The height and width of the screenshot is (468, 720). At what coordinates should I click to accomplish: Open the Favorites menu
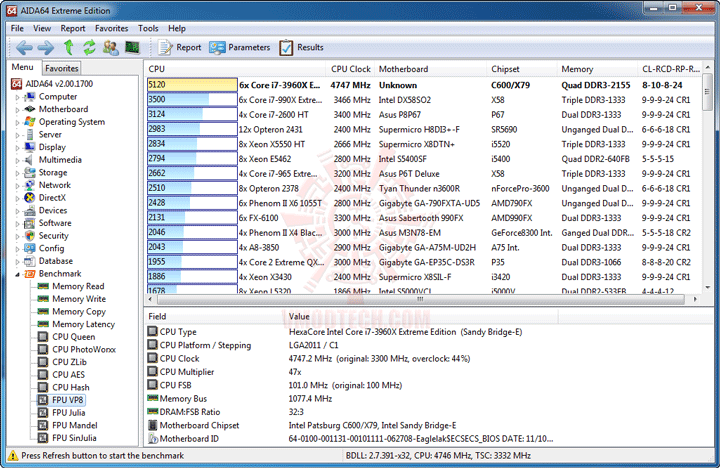coord(112,28)
